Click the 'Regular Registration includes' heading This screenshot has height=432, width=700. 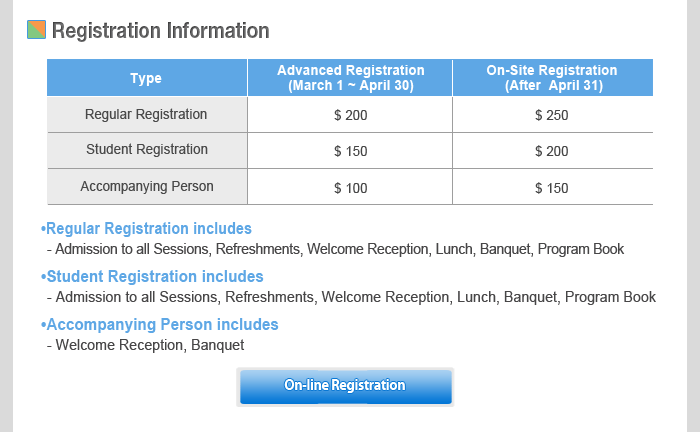(148, 228)
